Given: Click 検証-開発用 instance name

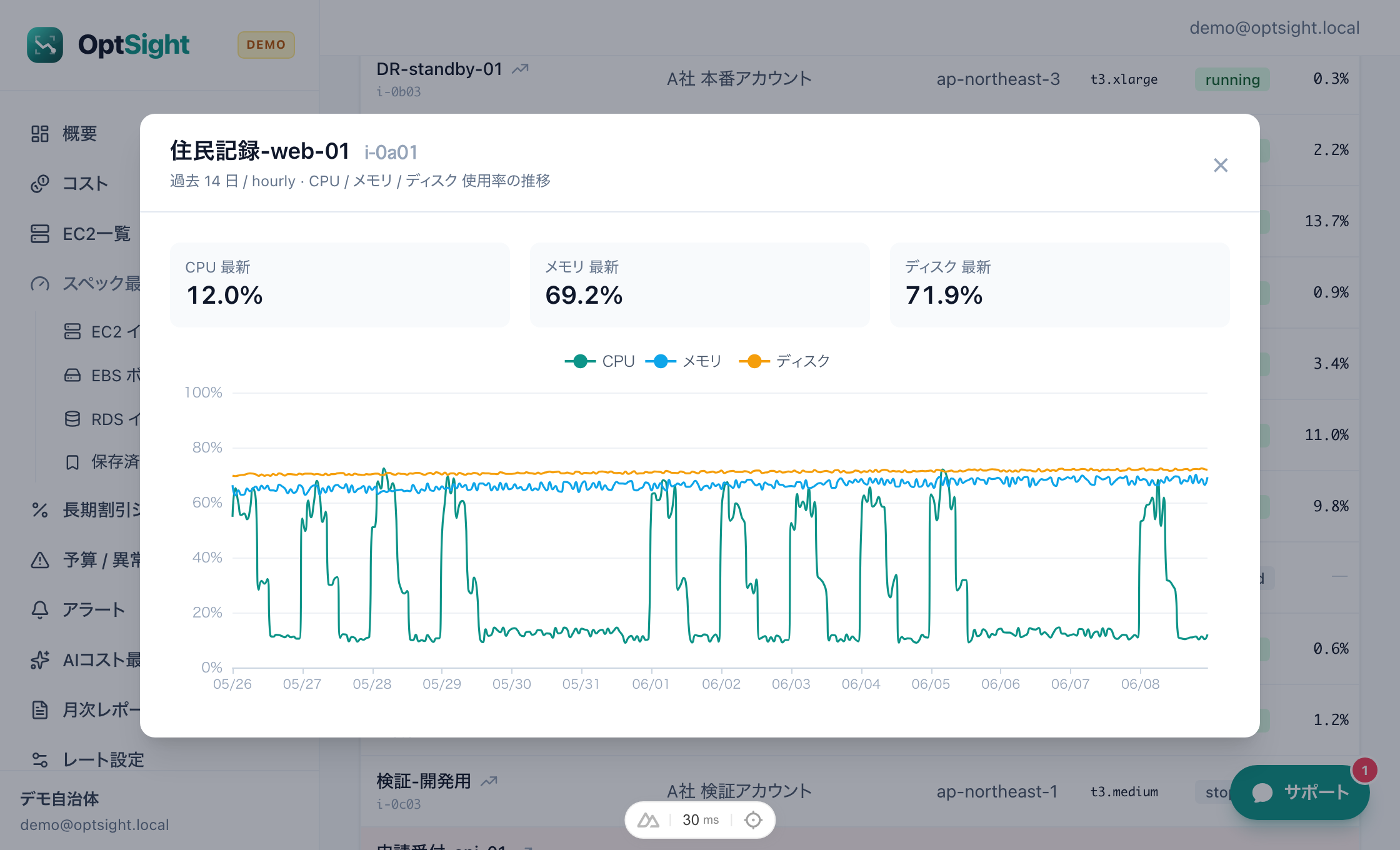Looking at the screenshot, I should [424, 781].
